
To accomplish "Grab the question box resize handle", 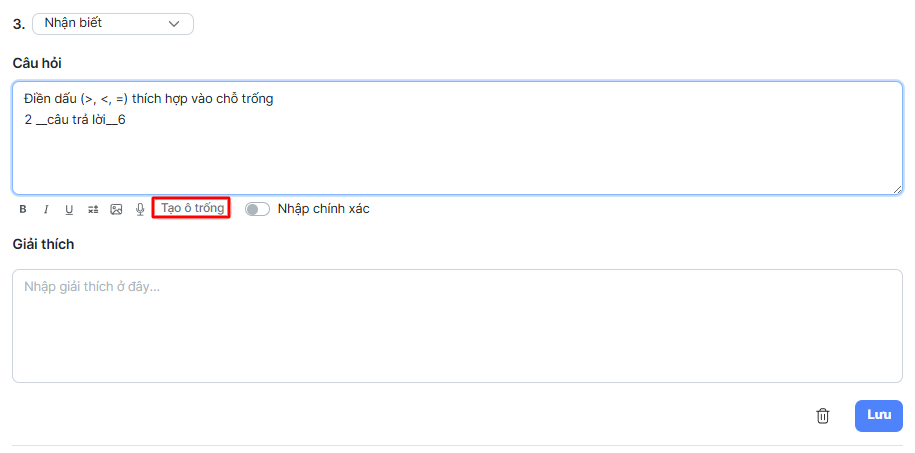I will [897, 189].
